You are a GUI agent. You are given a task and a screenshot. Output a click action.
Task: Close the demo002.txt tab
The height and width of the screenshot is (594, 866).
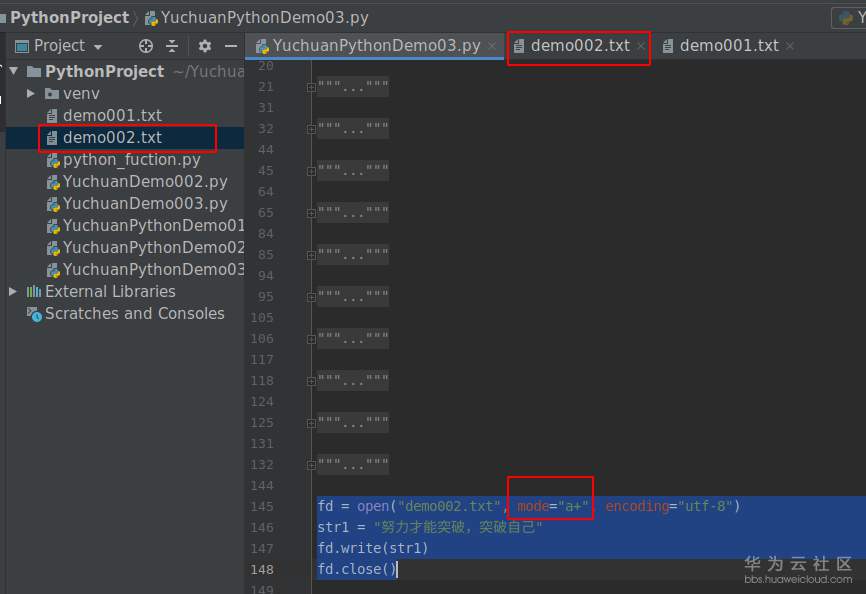click(641, 46)
